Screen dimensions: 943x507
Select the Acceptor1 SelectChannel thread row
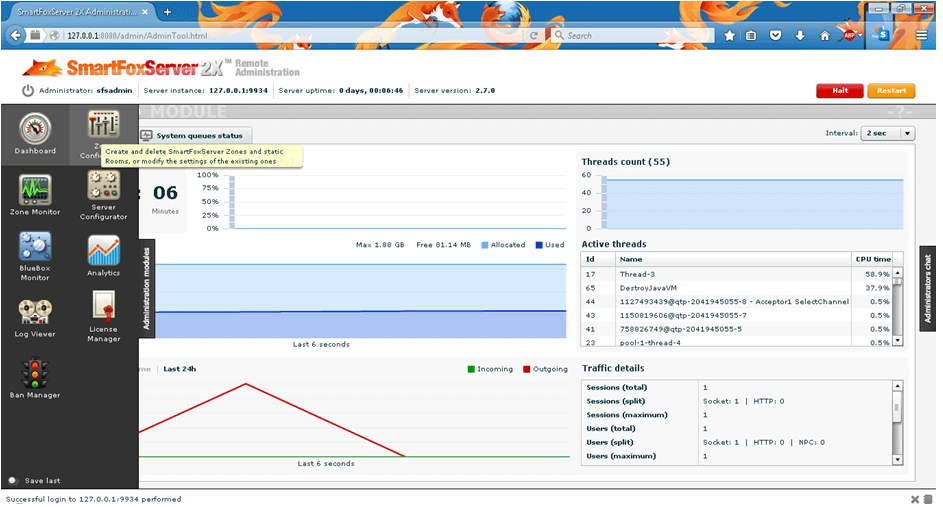tap(737, 302)
